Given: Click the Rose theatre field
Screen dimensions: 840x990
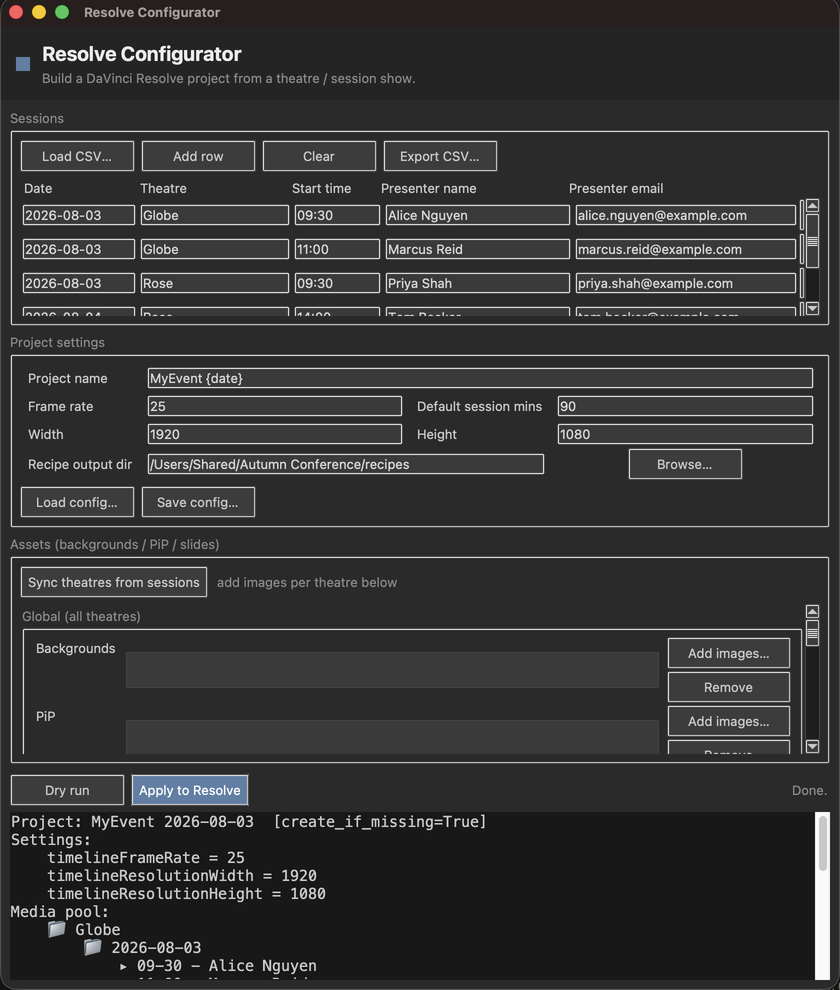Looking at the screenshot, I should tap(215, 283).
